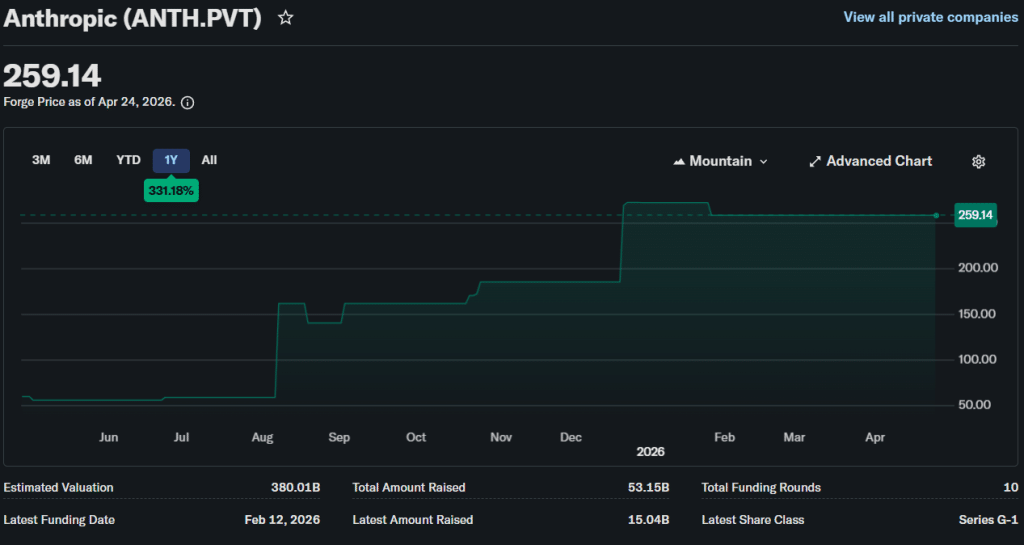Click the 53.15B amount value

[x=648, y=488]
